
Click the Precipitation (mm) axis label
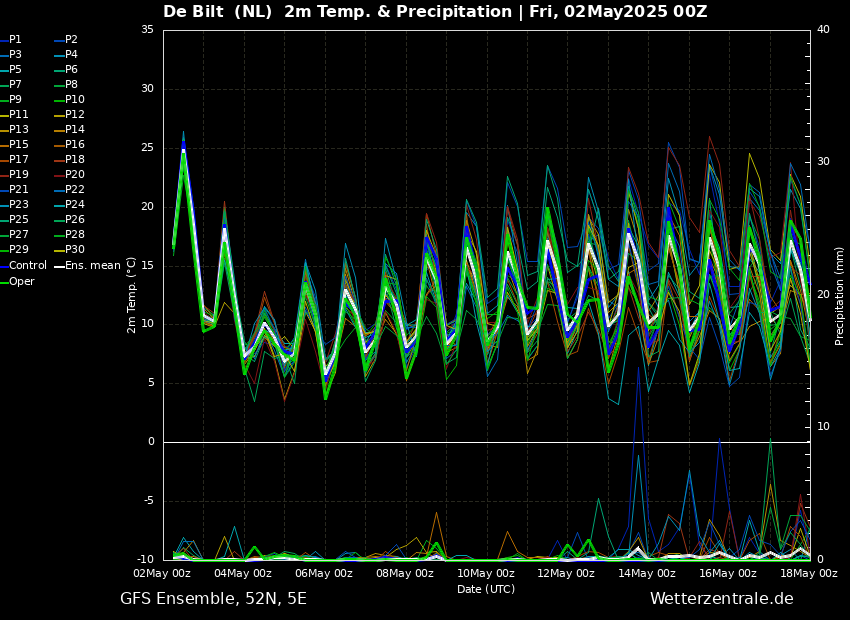(x=840, y=296)
